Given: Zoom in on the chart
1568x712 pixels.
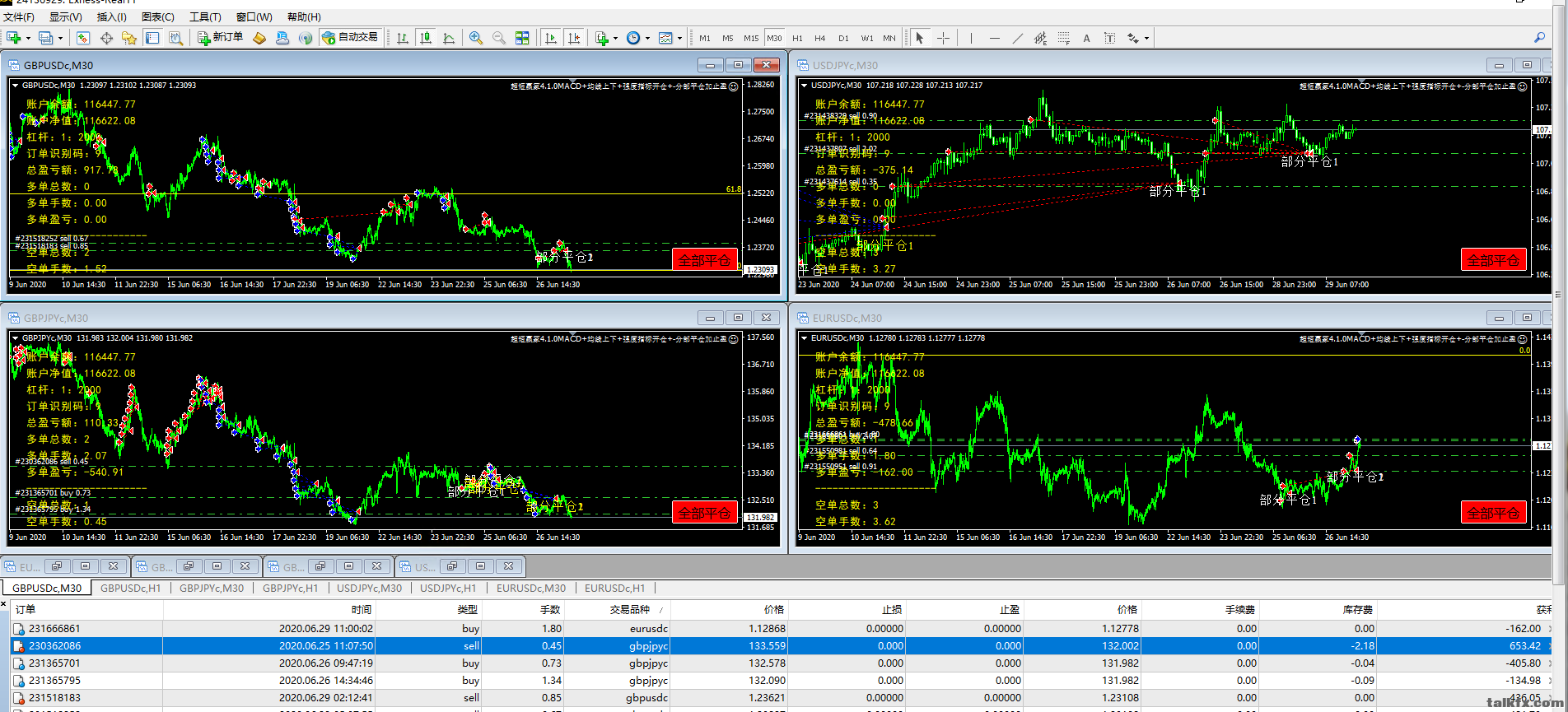Looking at the screenshot, I should tap(476, 38).
